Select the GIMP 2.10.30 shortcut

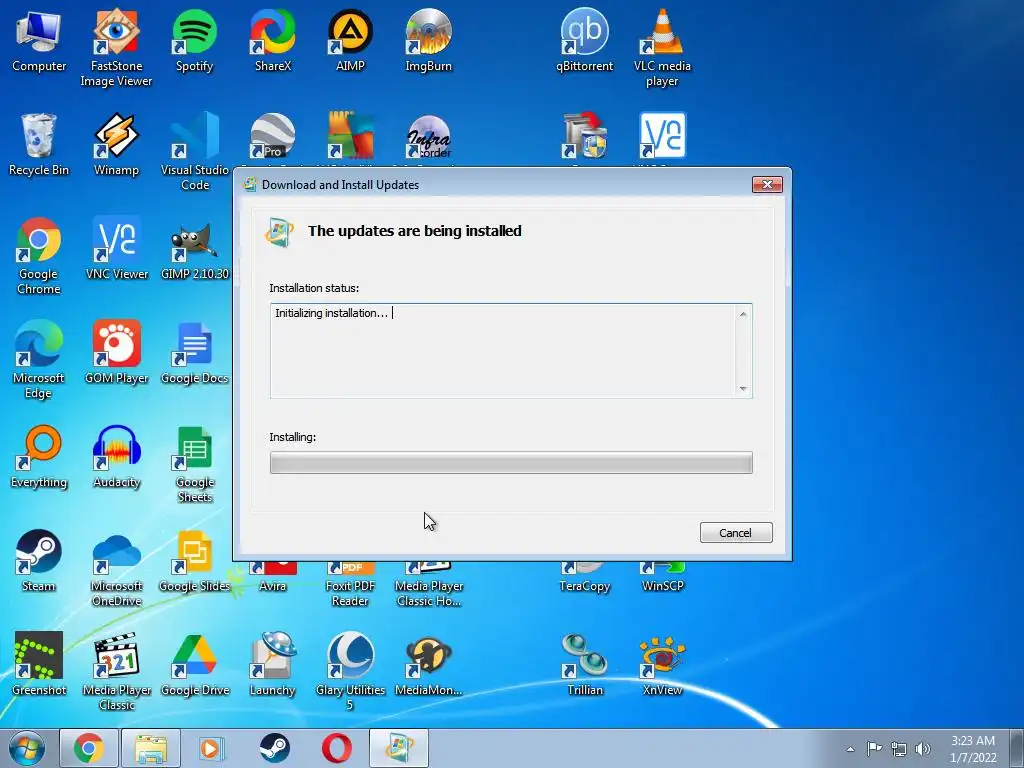coord(195,249)
